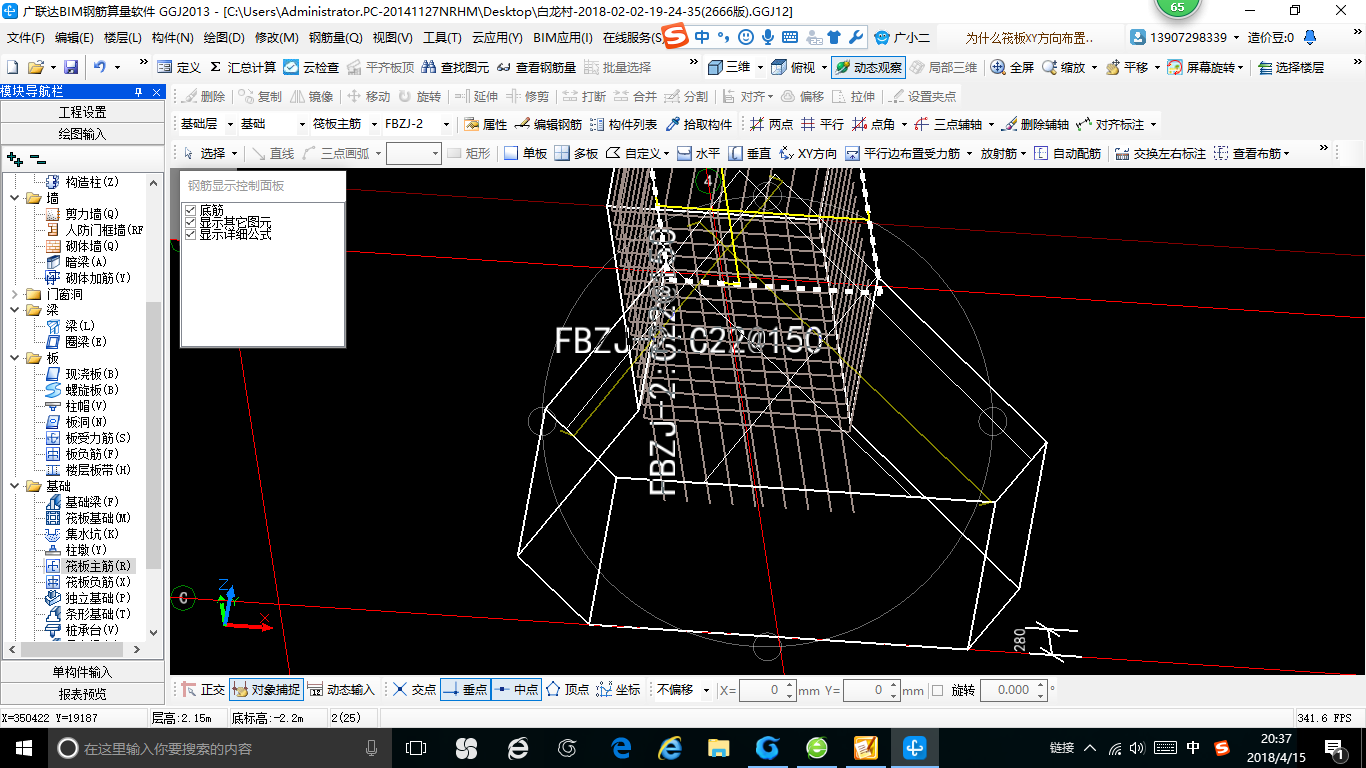
Task: Click 查找图元 find element tool
Action: pyautogui.click(x=455, y=67)
